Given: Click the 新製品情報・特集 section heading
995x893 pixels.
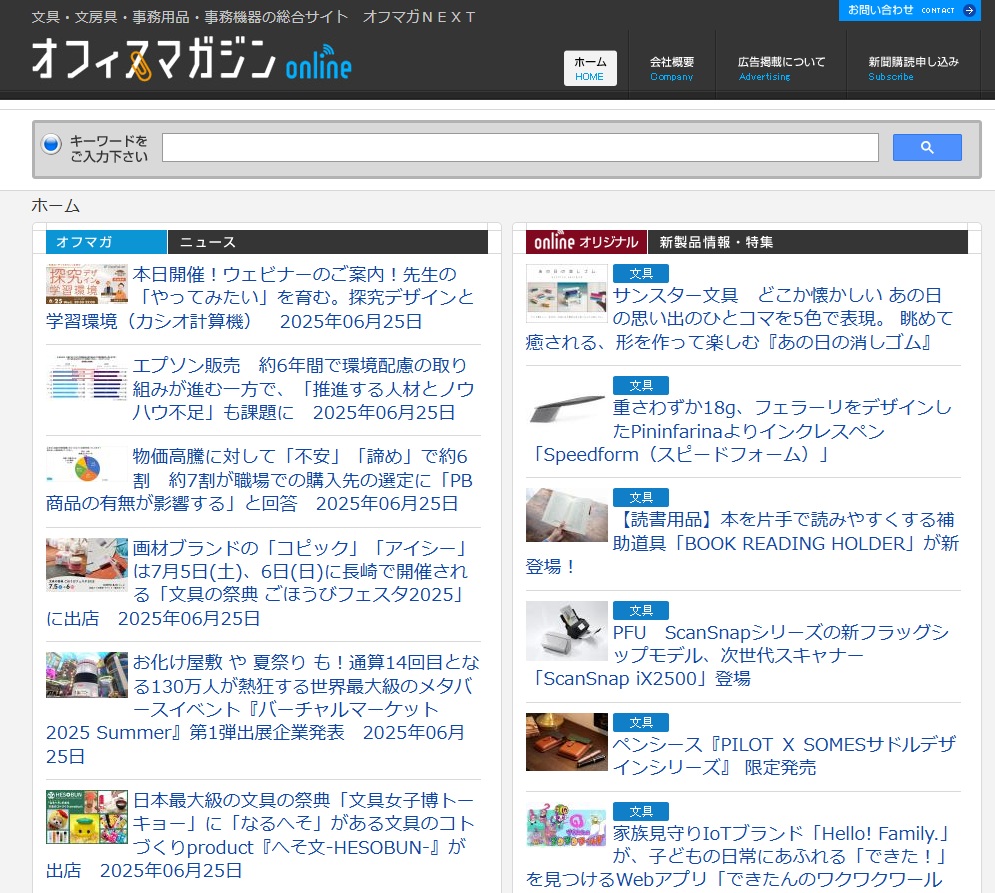Looking at the screenshot, I should click(716, 242).
